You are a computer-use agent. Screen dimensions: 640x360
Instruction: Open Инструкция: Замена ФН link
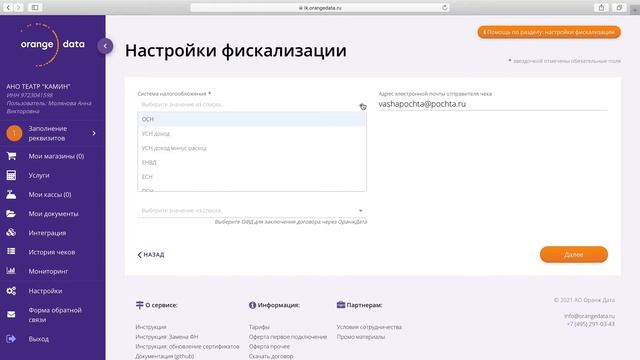167,337
